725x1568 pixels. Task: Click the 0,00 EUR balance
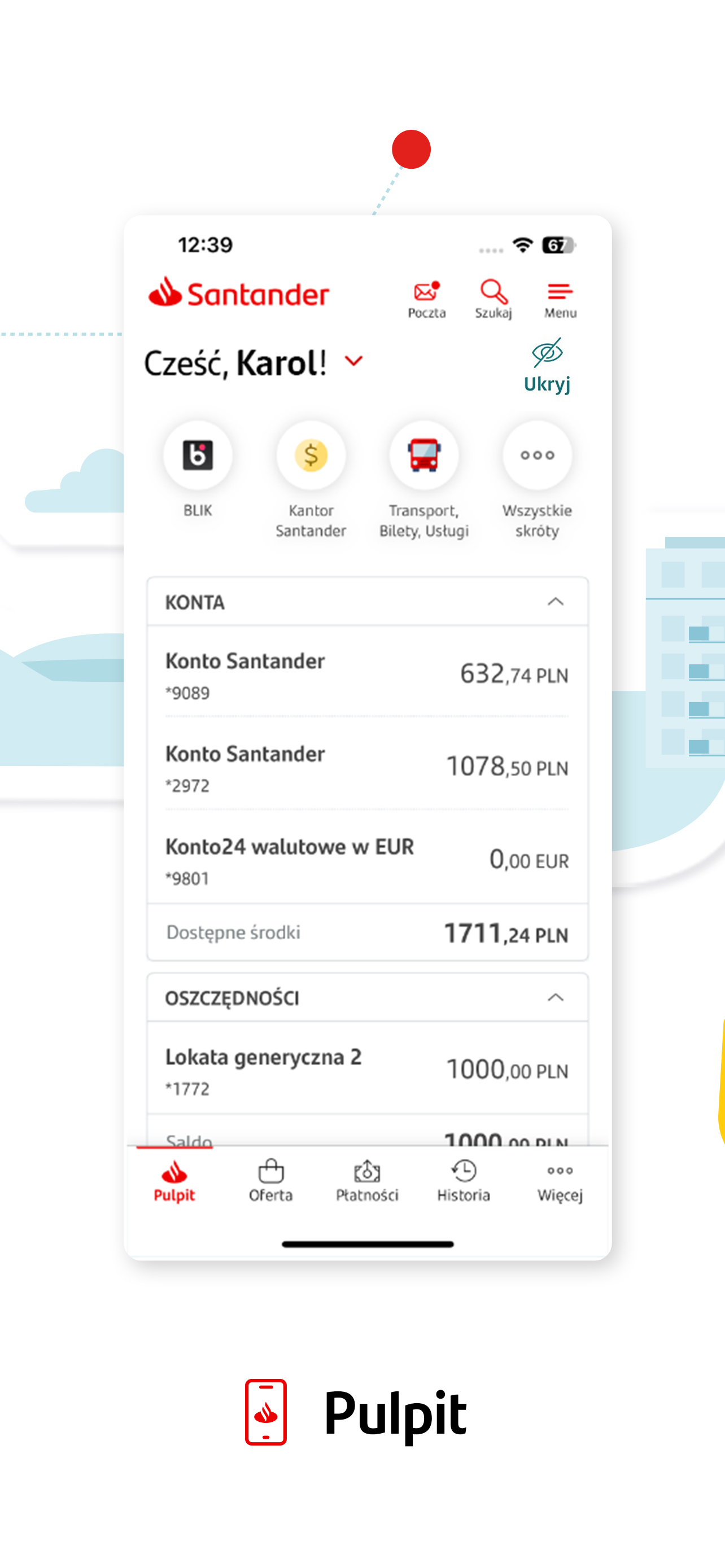click(x=529, y=860)
